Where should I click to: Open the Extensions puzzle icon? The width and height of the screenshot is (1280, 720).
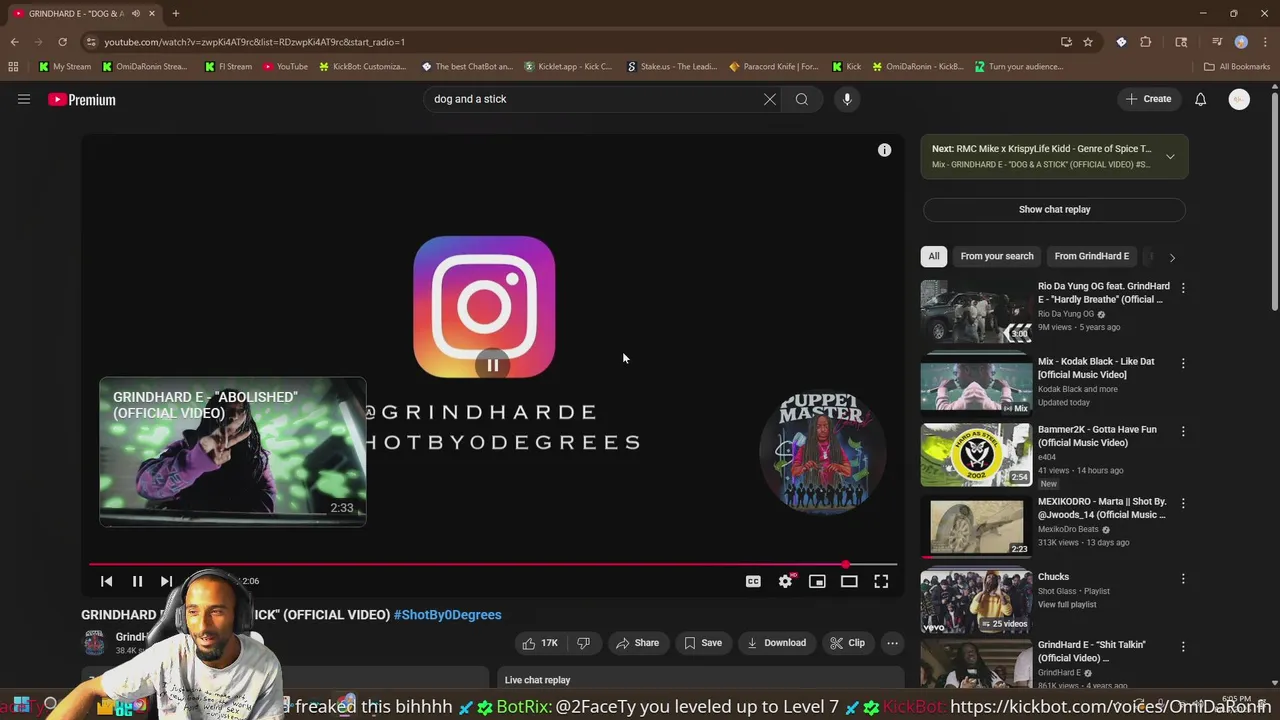click(x=1146, y=42)
